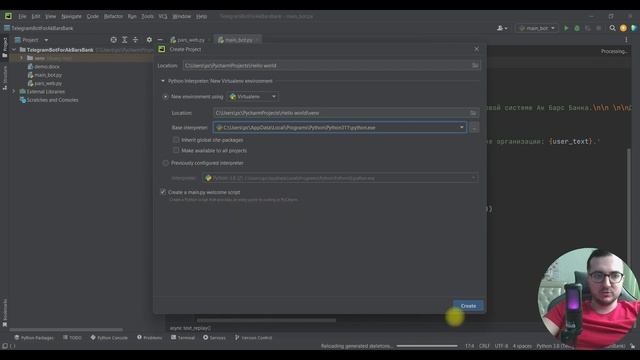Open the Base interpreter combo box
Viewport: 640px width, 360px height.
340,128
